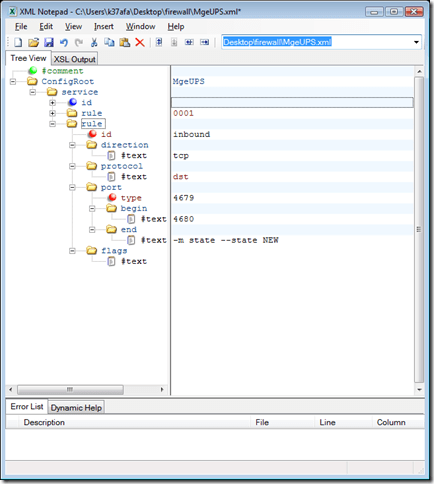Select the 'tcp' value
The width and height of the screenshot is (434, 484).
click(181, 155)
